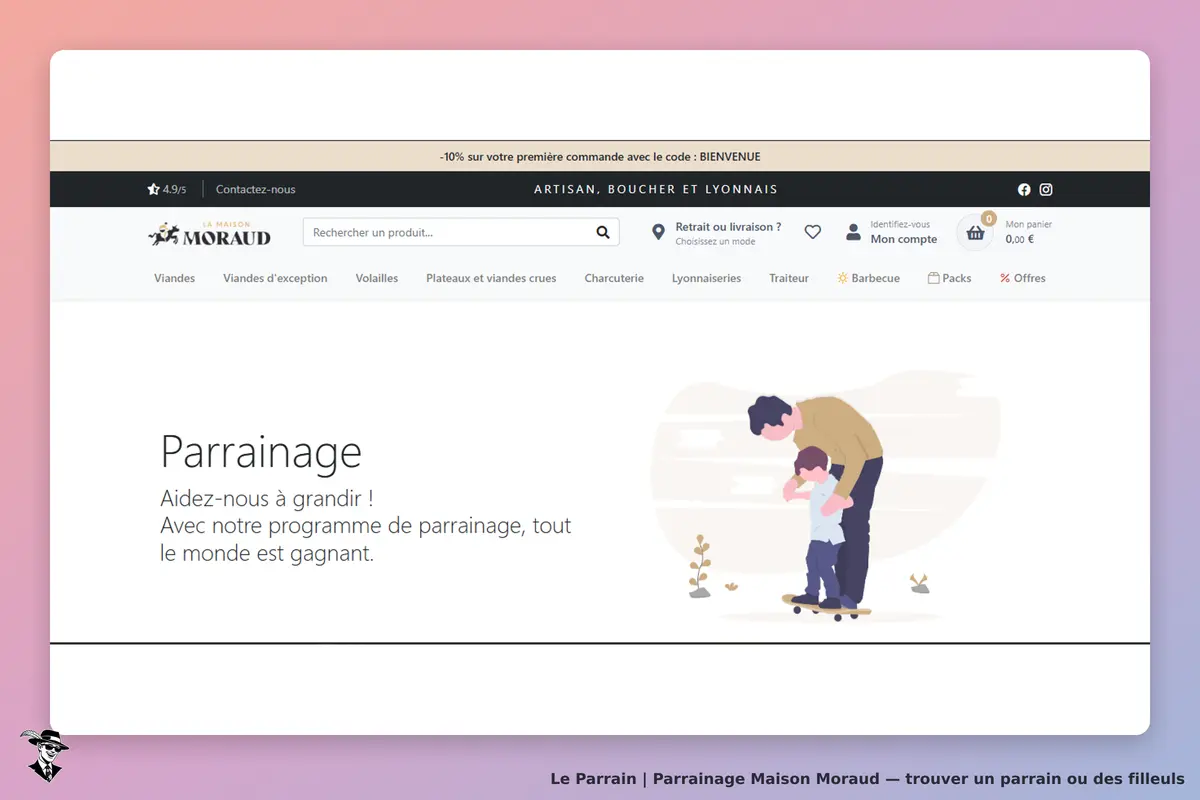Click the Le Parrain mascot logo
Image resolution: width=1200 pixels, height=800 pixels.
click(44, 755)
